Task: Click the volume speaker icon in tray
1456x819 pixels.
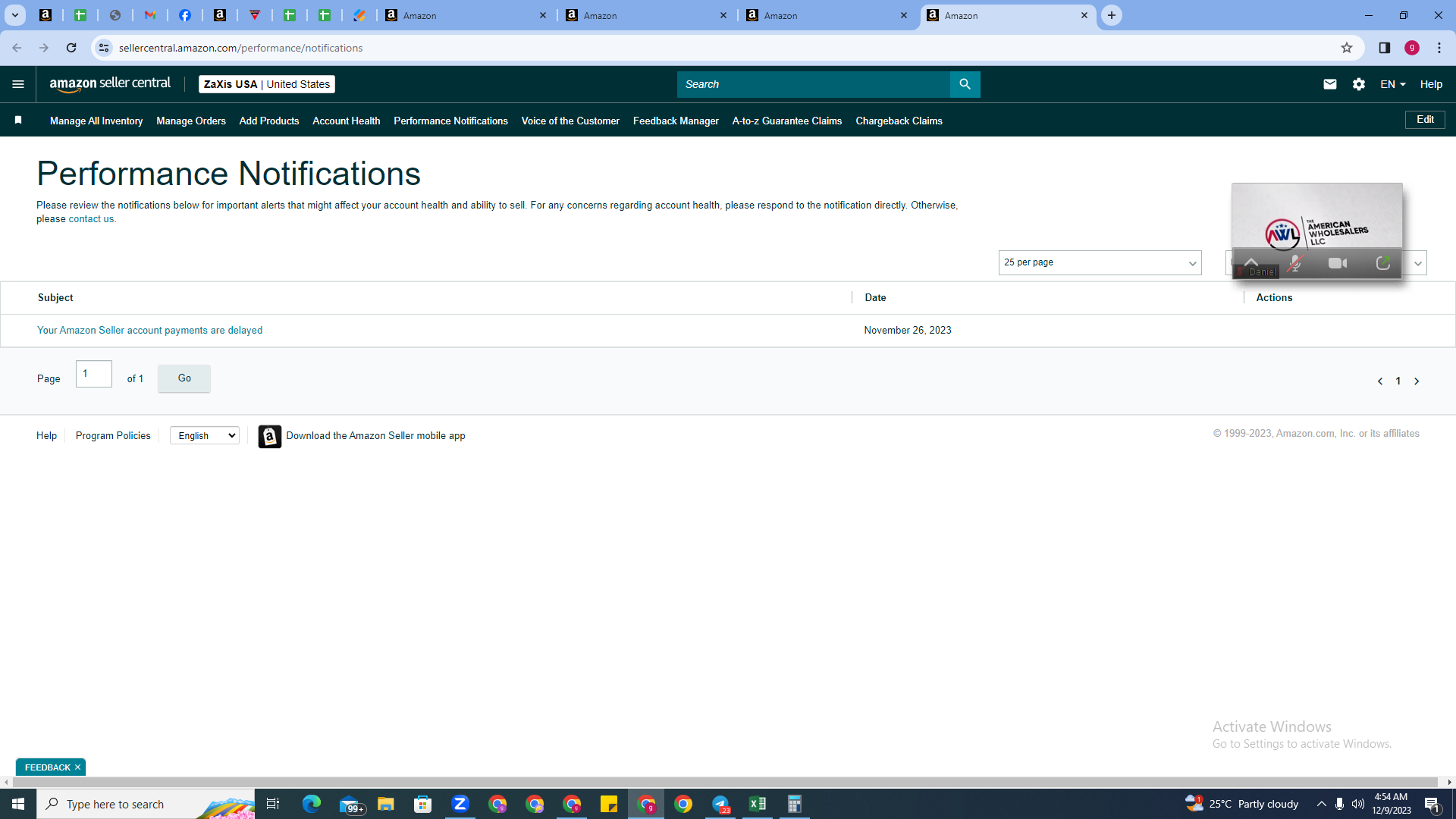Action: (1357, 804)
